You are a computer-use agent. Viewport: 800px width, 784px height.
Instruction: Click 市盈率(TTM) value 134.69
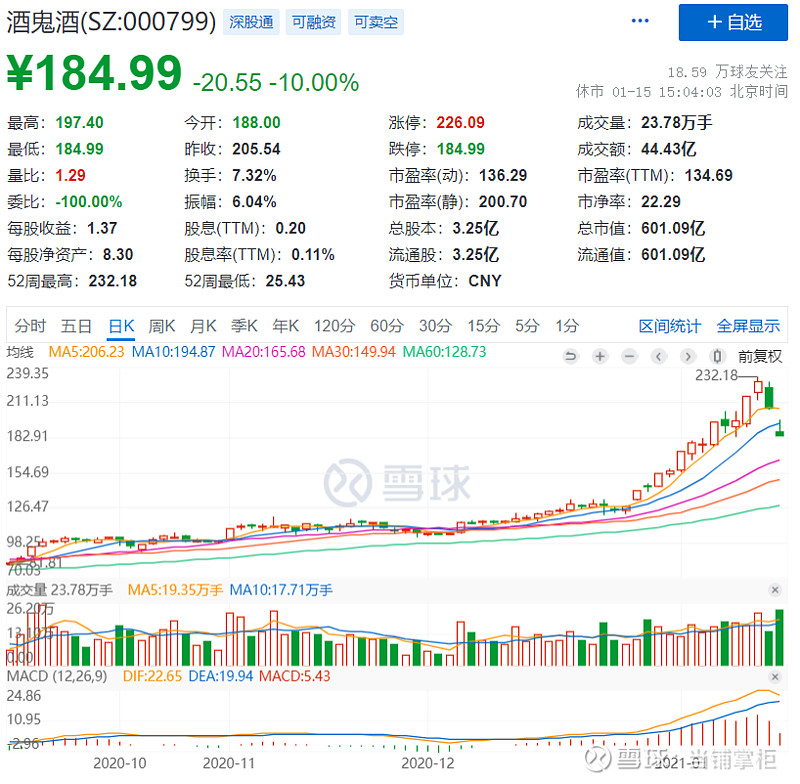pos(709,175)
